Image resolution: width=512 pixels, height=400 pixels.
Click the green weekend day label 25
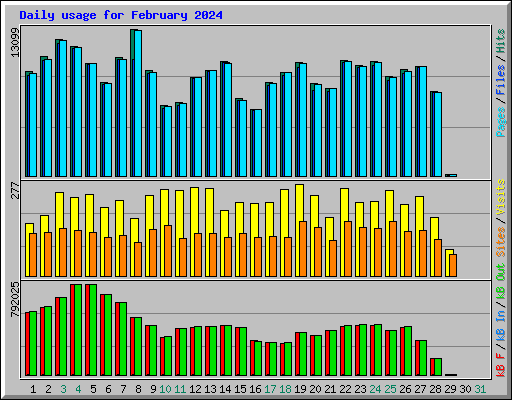(390, 389)
